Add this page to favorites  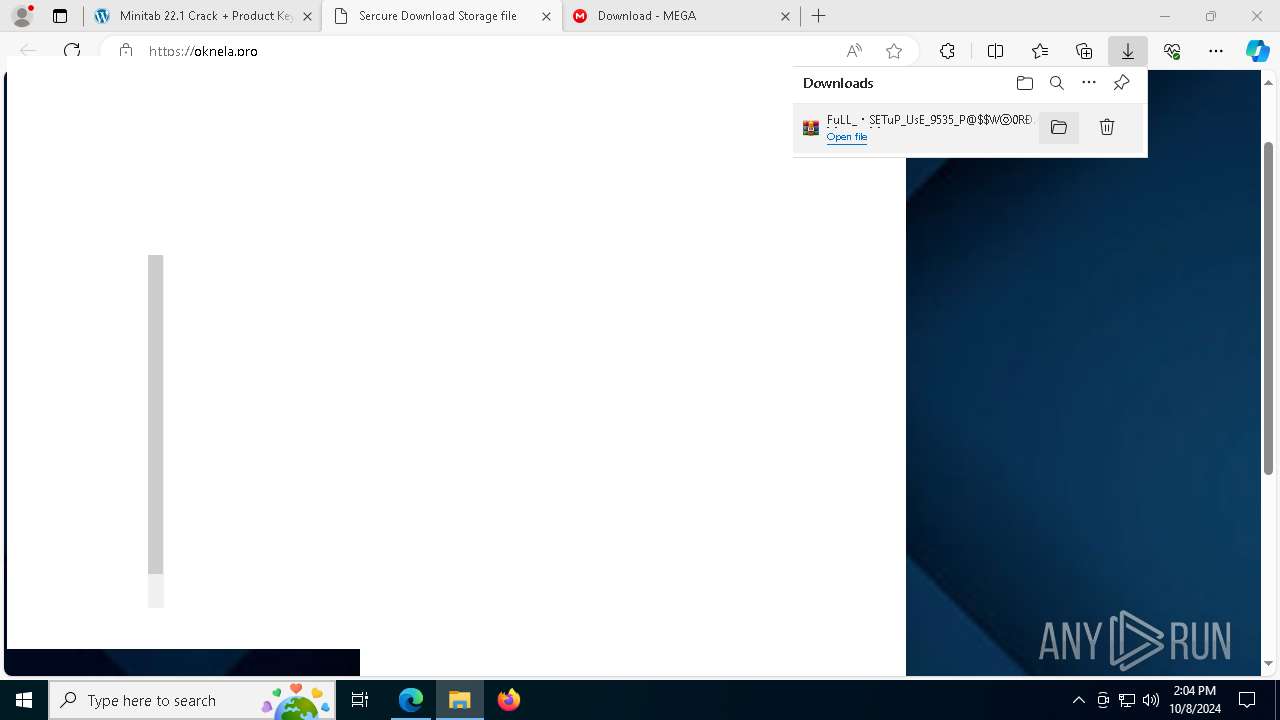pyautogui.click(x=894, y=51)
